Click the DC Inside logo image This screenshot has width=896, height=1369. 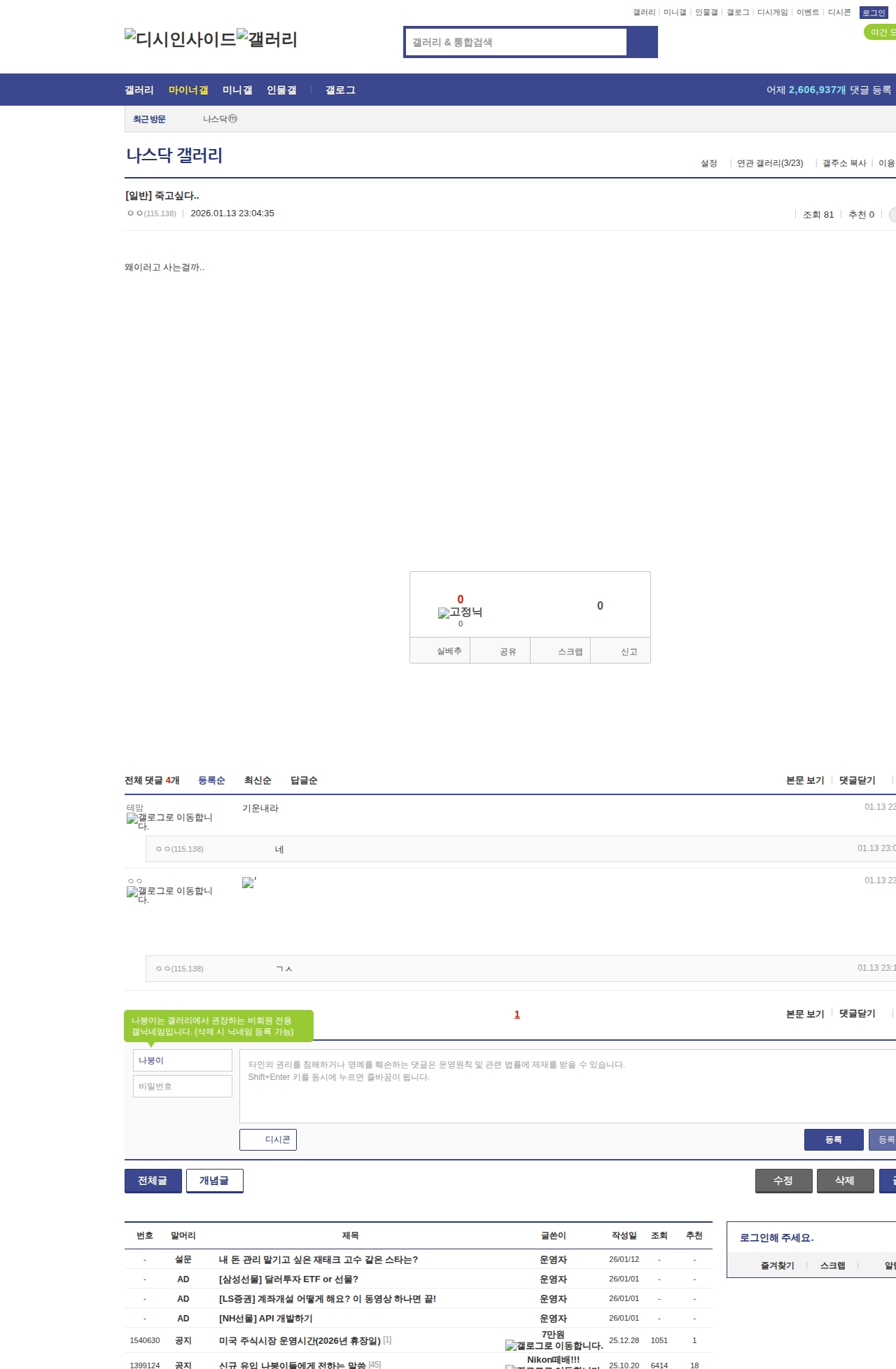tap(180, 39)
